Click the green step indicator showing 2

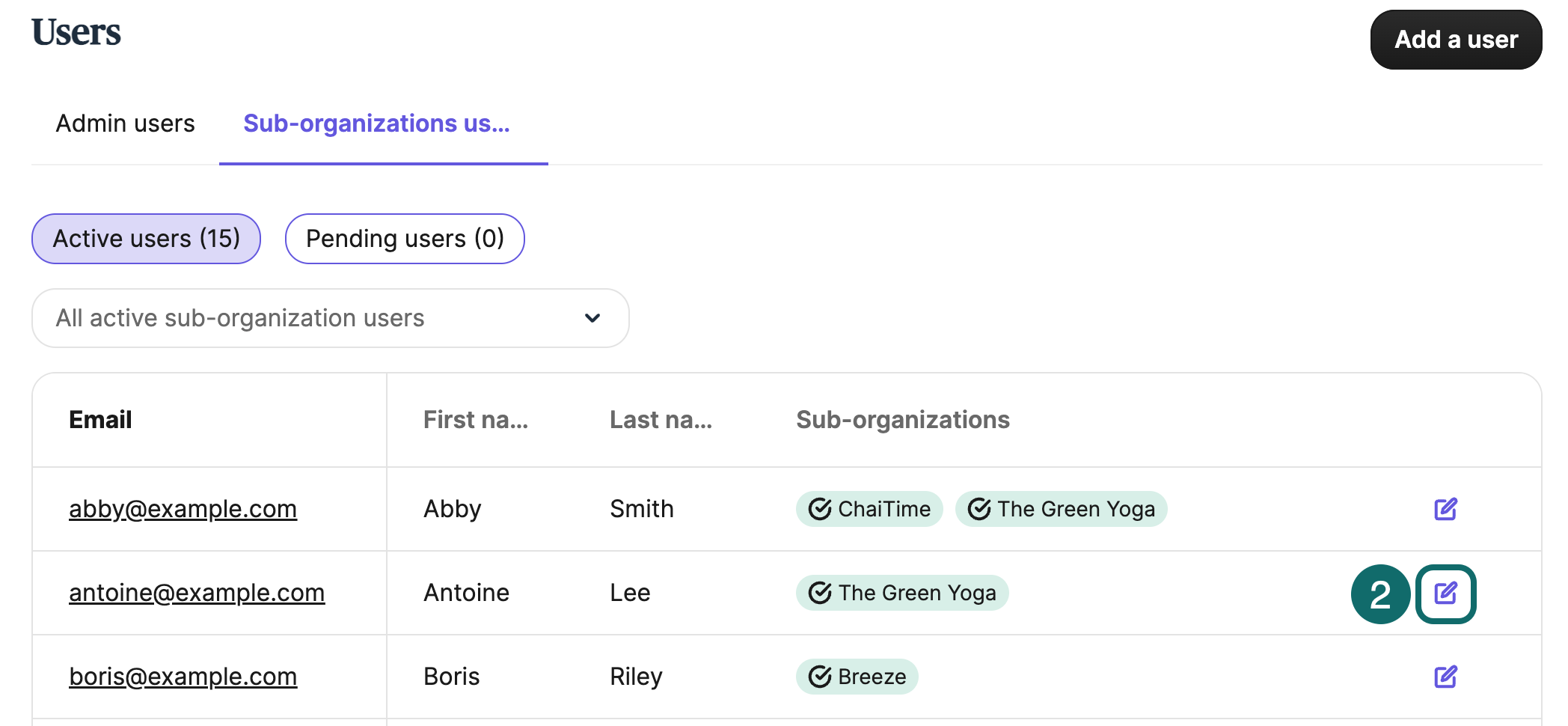(x=1380, y=594)
